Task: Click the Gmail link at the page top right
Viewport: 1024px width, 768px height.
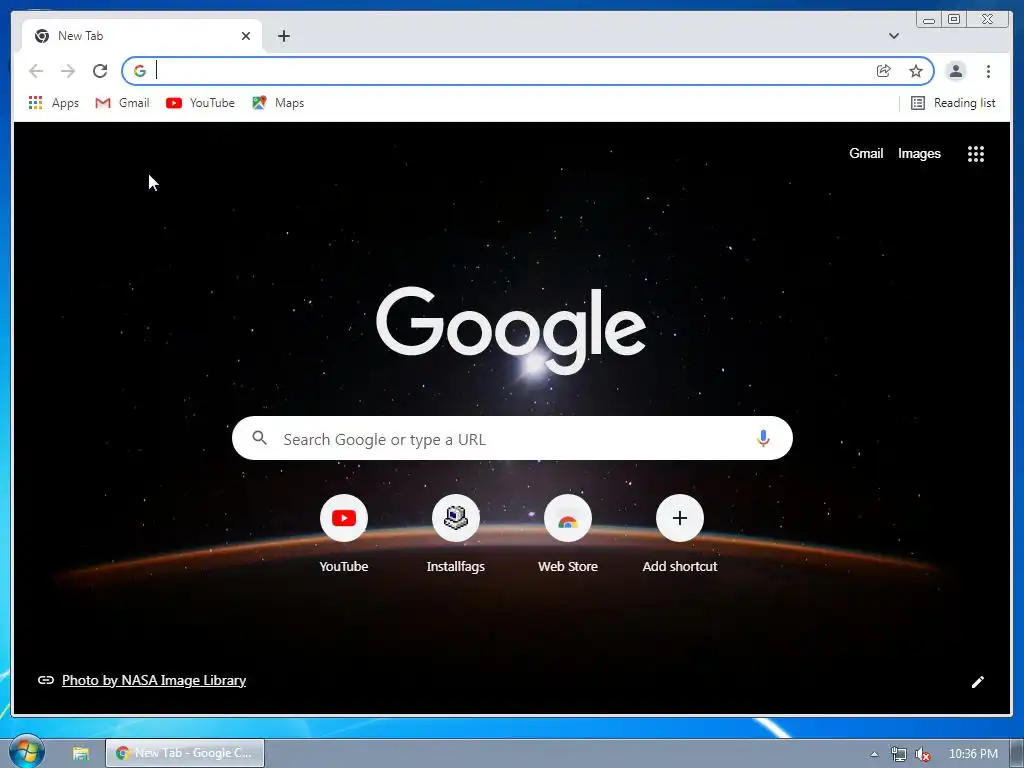Action: (x=866, y=153)
